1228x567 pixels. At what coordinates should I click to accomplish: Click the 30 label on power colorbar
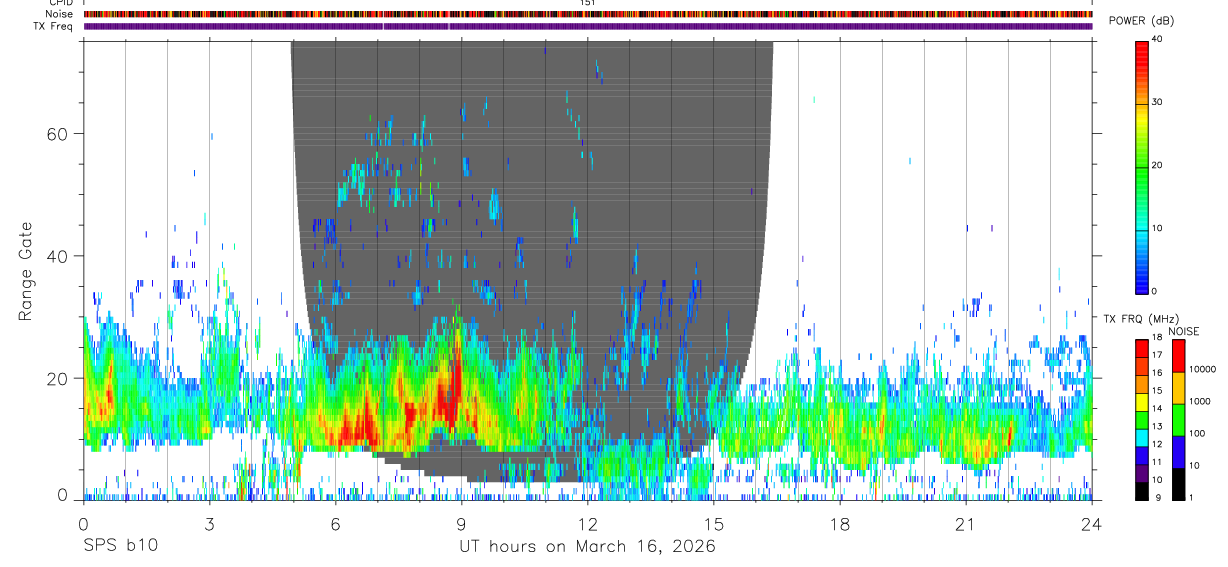(x=1158, y=103)
